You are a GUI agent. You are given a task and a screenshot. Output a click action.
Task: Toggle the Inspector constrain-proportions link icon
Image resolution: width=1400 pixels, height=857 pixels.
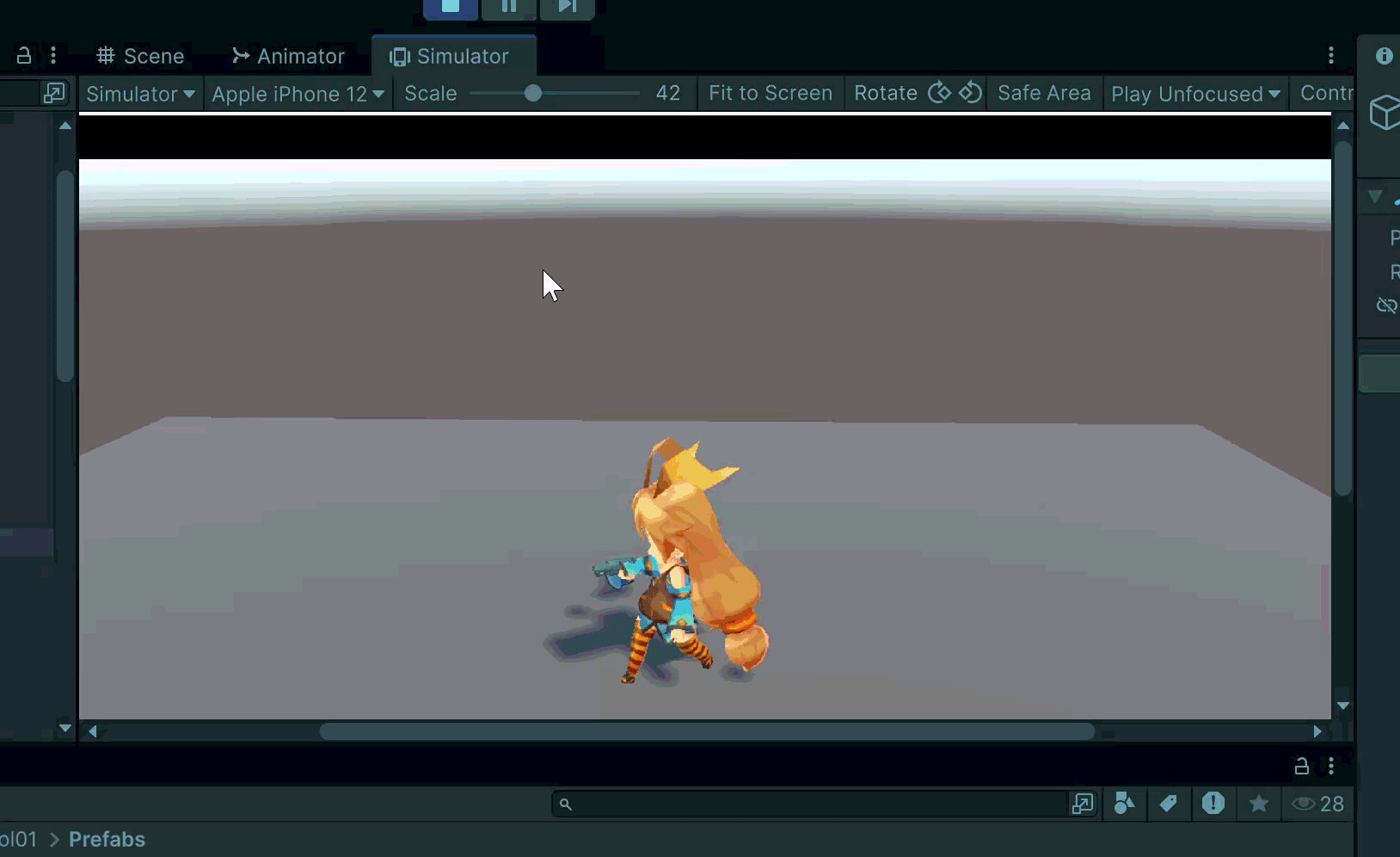click(x=1386, y=305)
